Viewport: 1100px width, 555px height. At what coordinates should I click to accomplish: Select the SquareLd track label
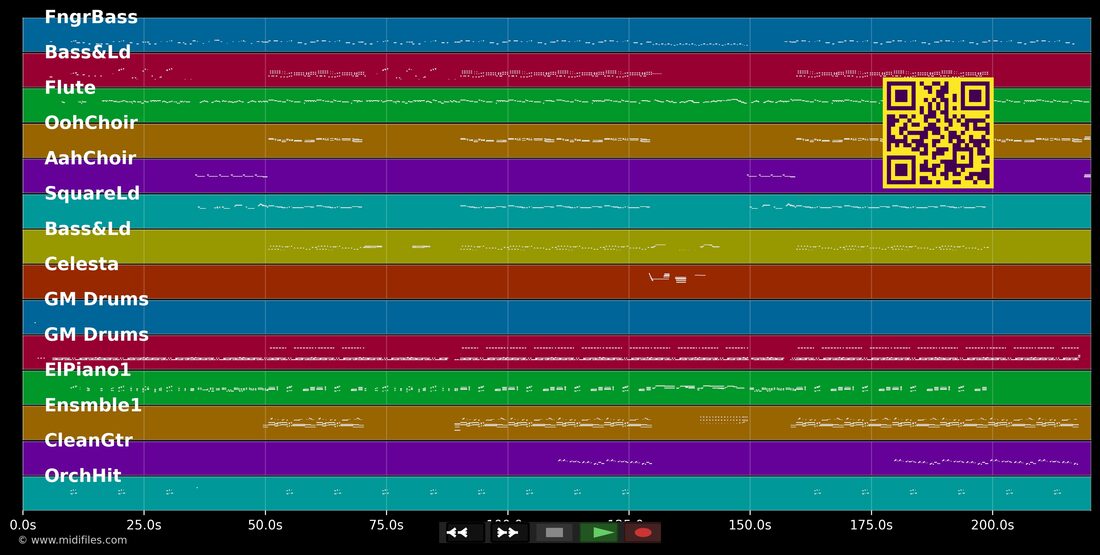pyautogui.click(x=92, y=193)
